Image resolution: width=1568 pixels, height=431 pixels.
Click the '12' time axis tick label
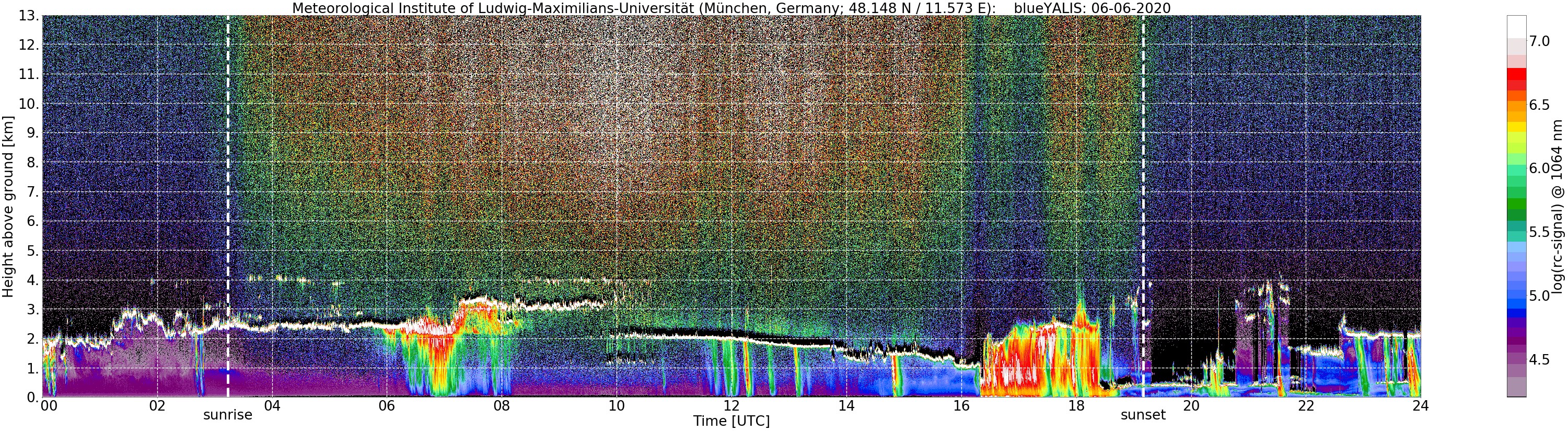coord(731,406)
